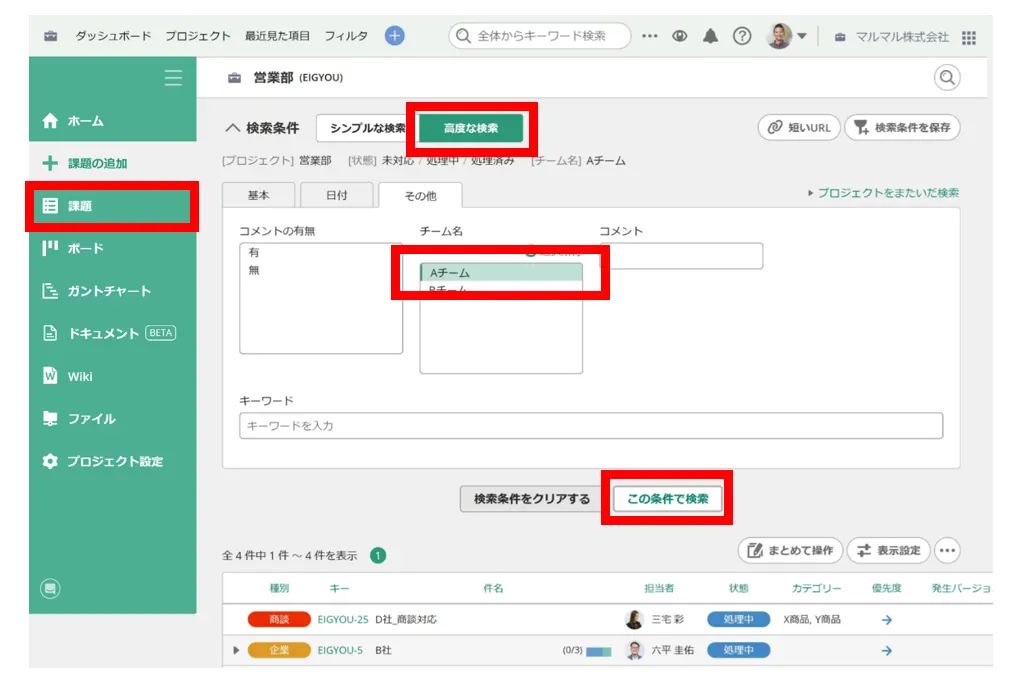Open user avatar dropdown menu
The width and height of the screenshot is (1020, 692).
[787, 36]
